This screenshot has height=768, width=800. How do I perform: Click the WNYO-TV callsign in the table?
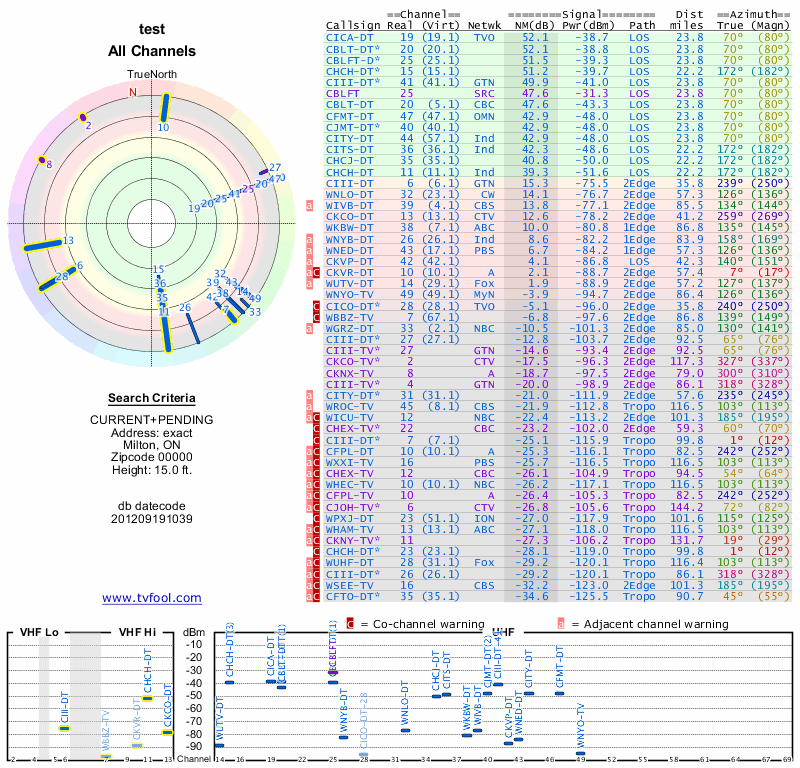(350, 295)
